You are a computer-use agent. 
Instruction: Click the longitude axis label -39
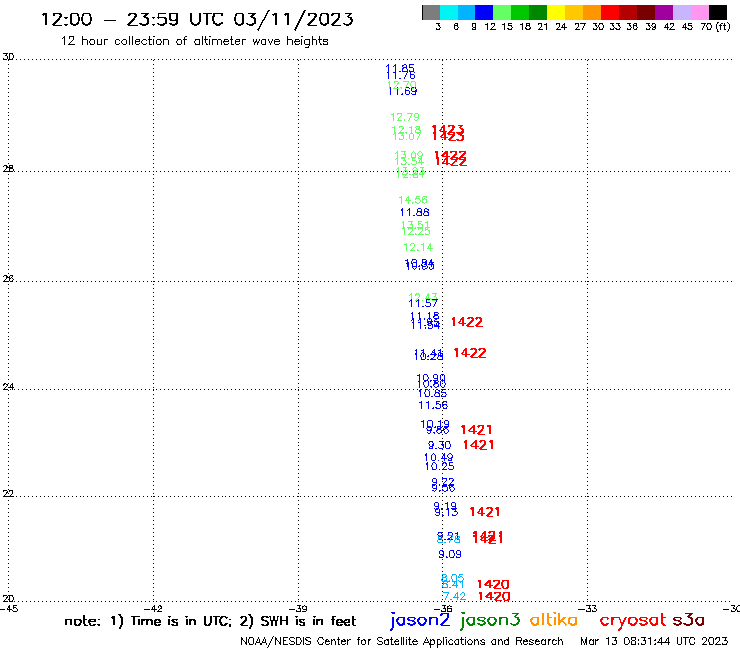click(x=298, y=609)
